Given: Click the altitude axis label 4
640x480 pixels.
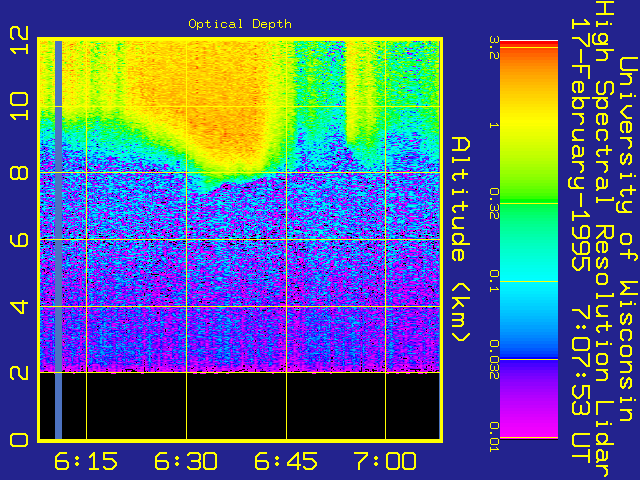Looking at the screenshot, I should pos(19,307).
